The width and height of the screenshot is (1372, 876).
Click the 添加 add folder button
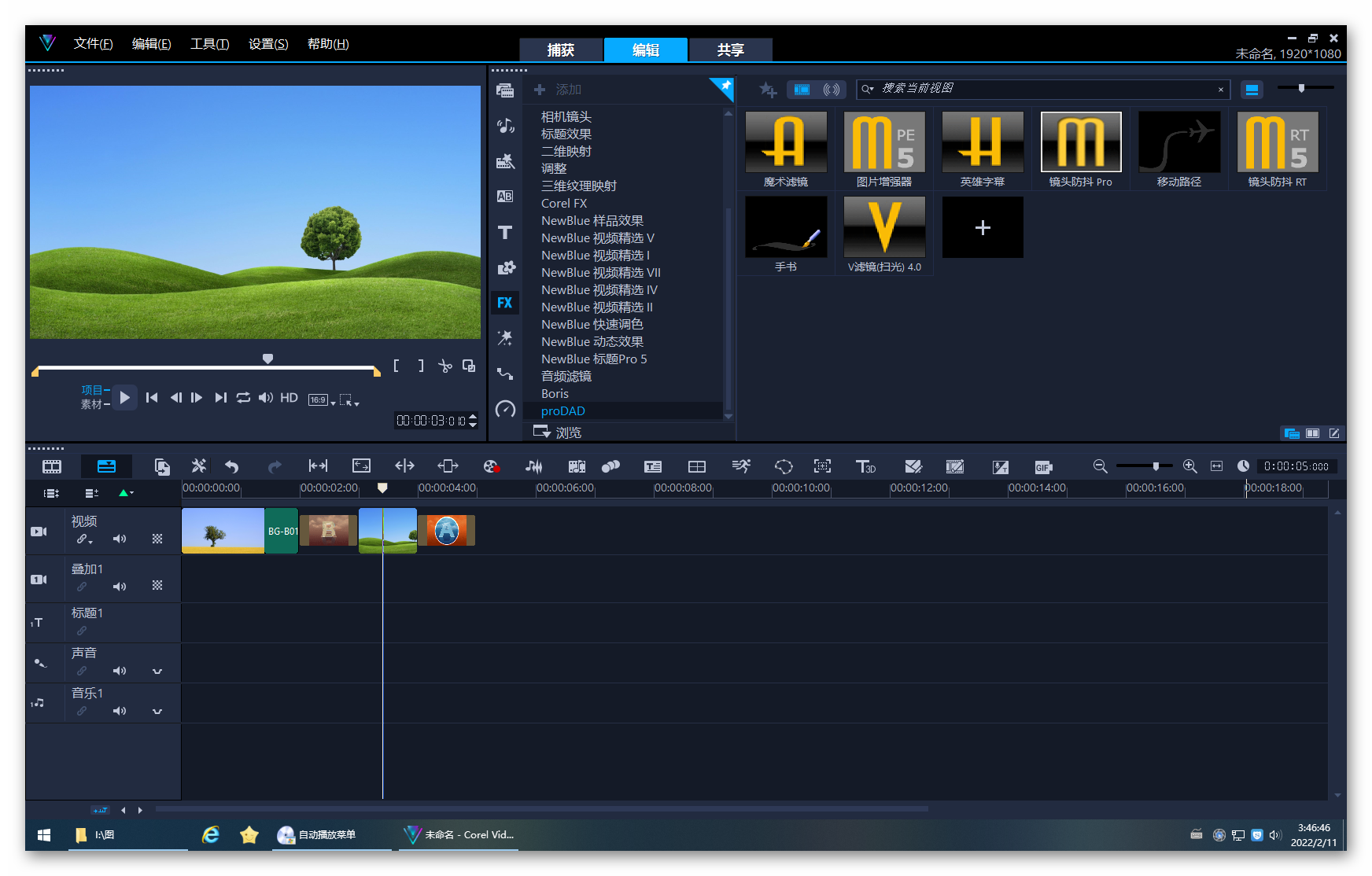[x=558, y=90]
